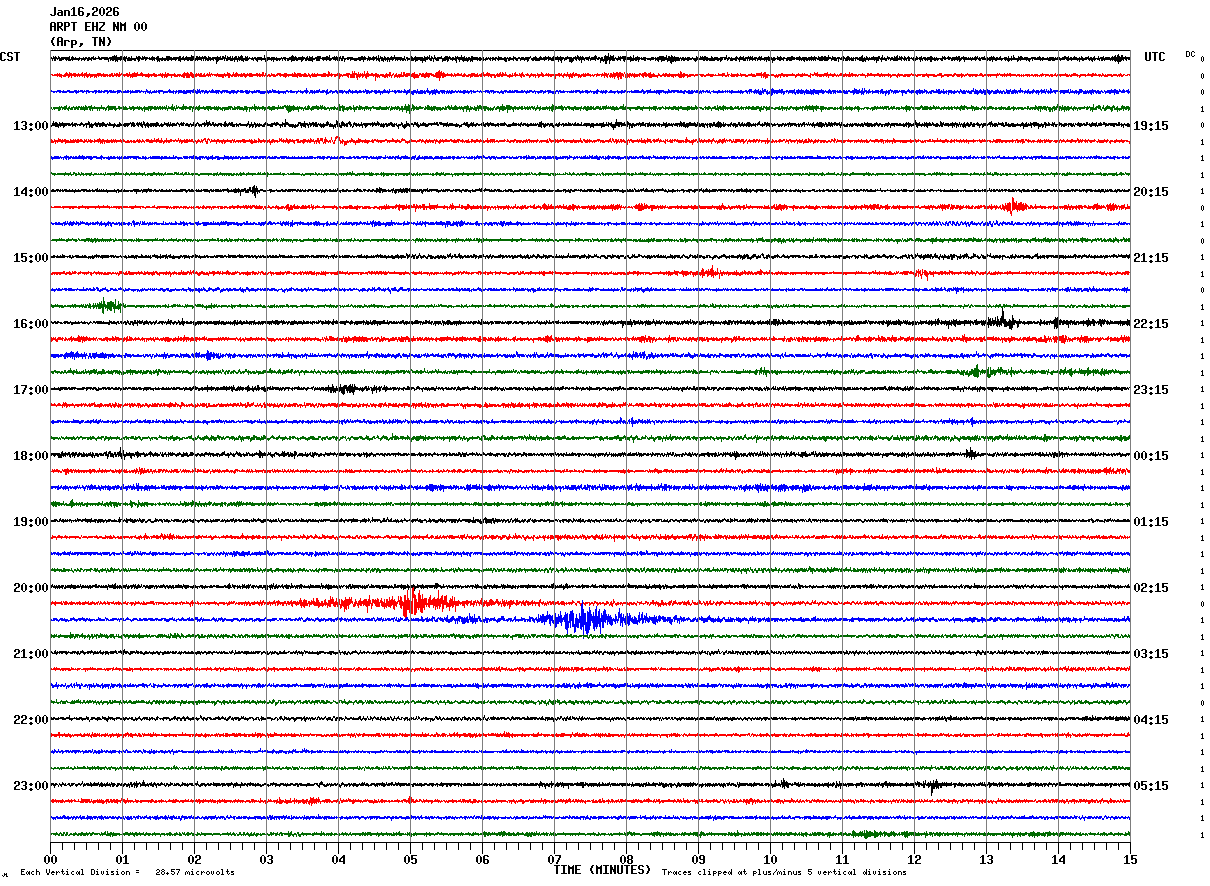Click the large blue seismic burst near minute 07
Screen dimensions: 1210x886
586,619
